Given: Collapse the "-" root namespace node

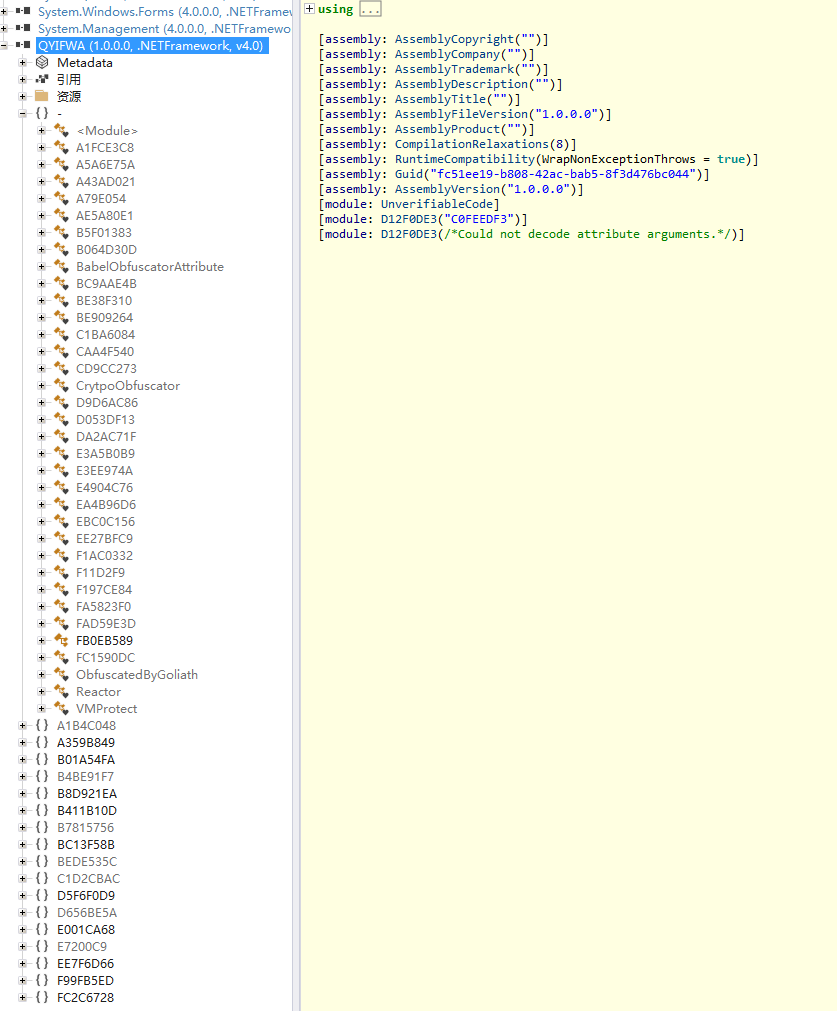Looking at the screenshot, I should [23, 114].
